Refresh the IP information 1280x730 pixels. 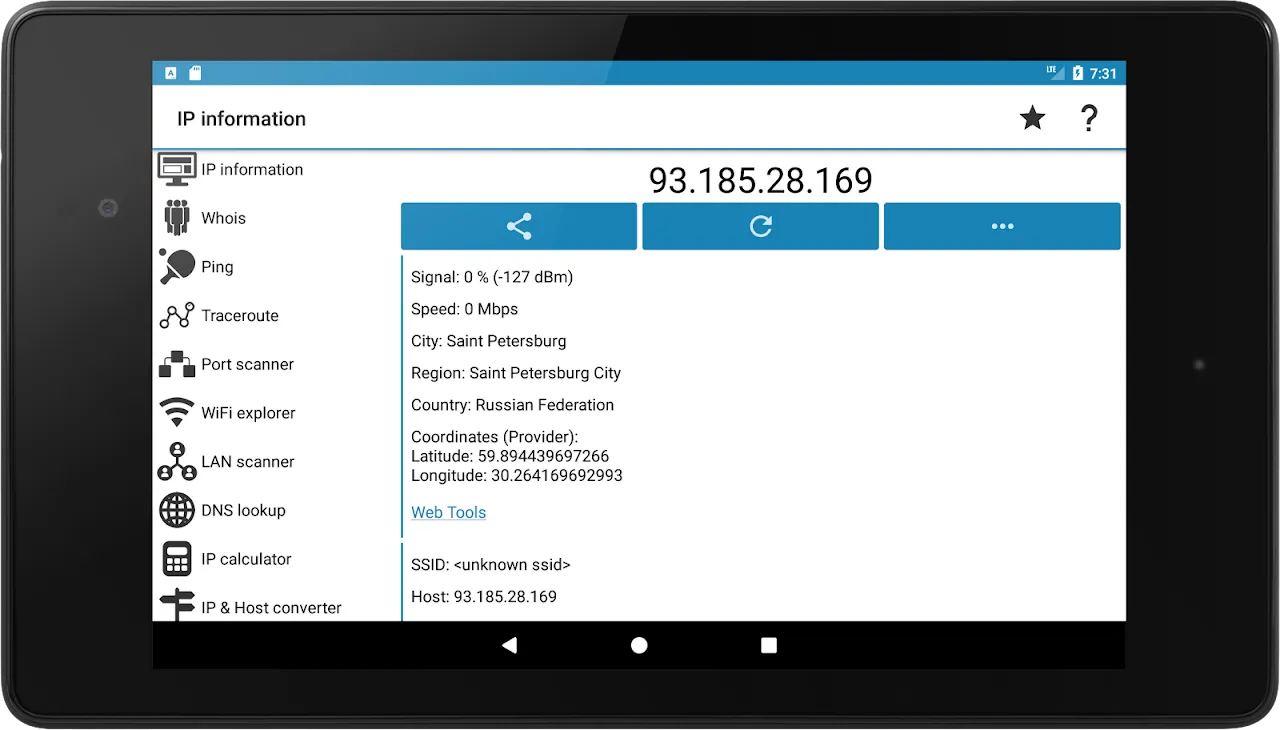760,226
